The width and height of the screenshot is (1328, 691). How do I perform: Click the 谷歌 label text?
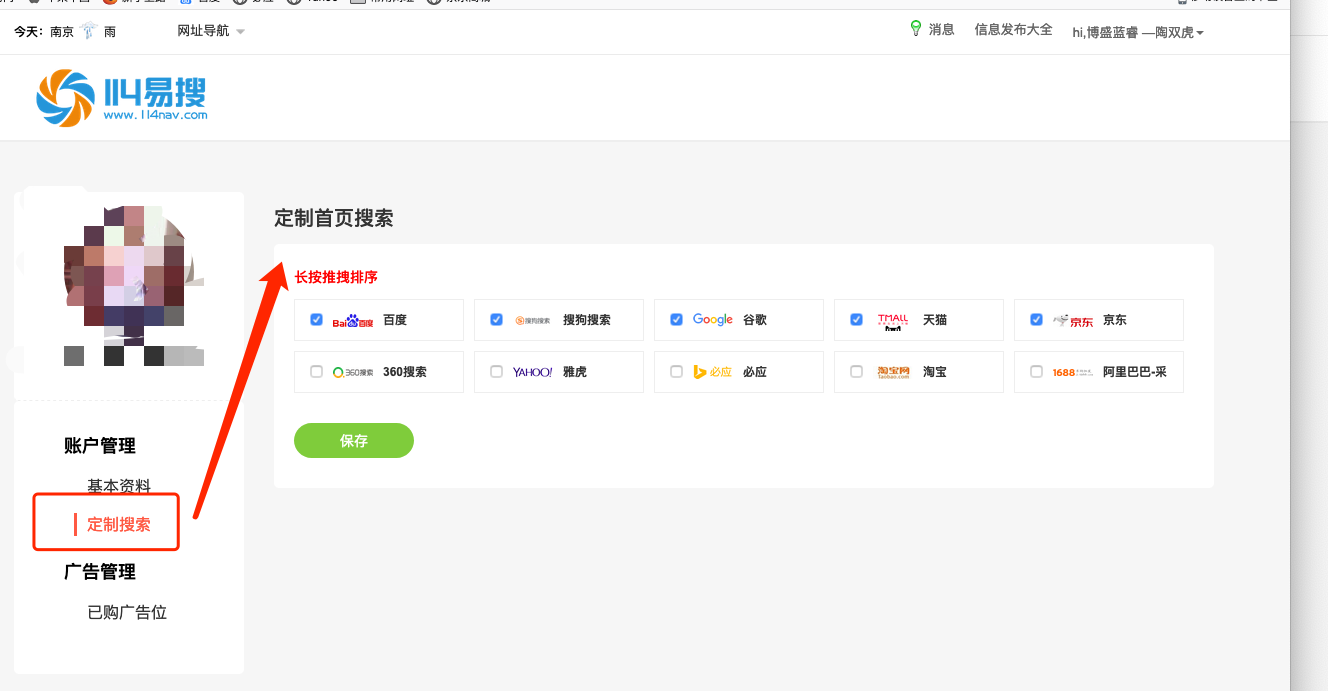[755, 320]
